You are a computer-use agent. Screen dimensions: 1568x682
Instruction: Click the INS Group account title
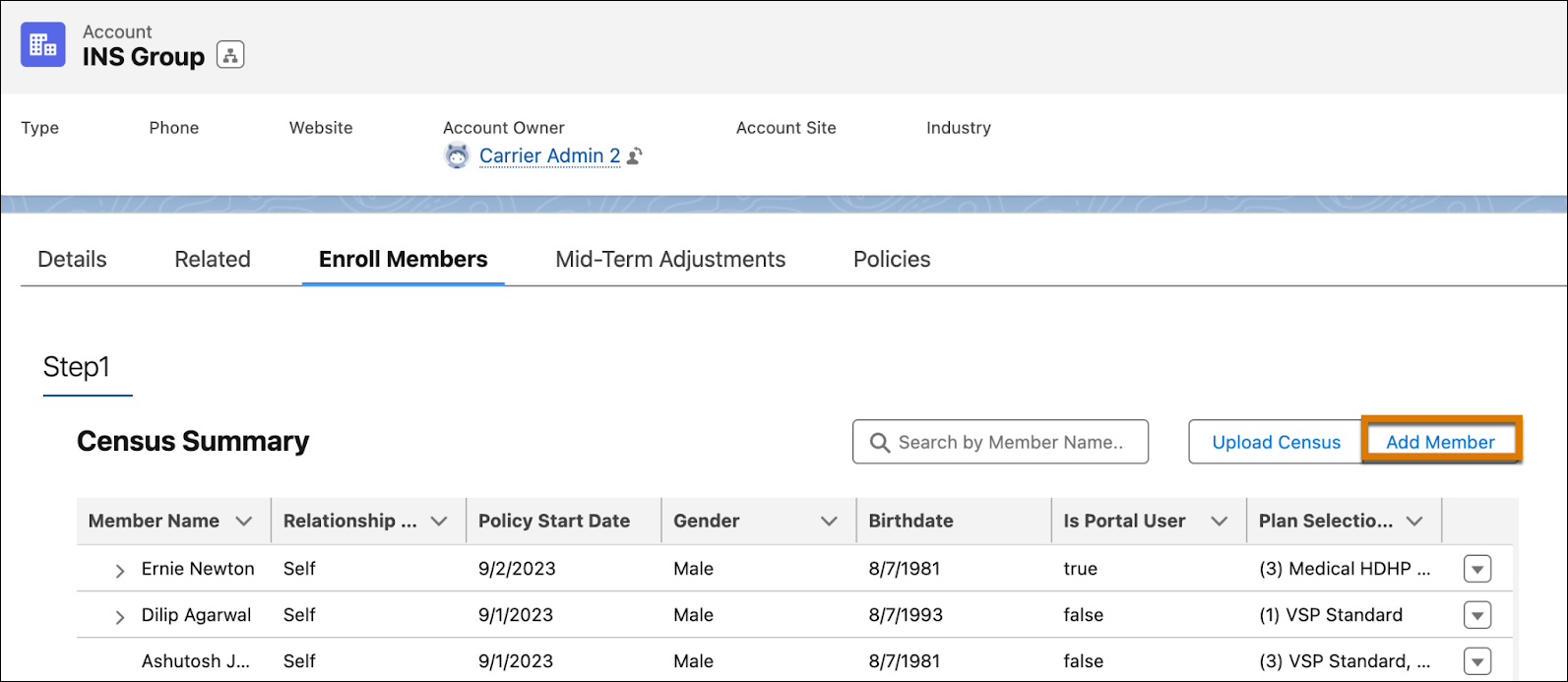click(x=144, y=57)
